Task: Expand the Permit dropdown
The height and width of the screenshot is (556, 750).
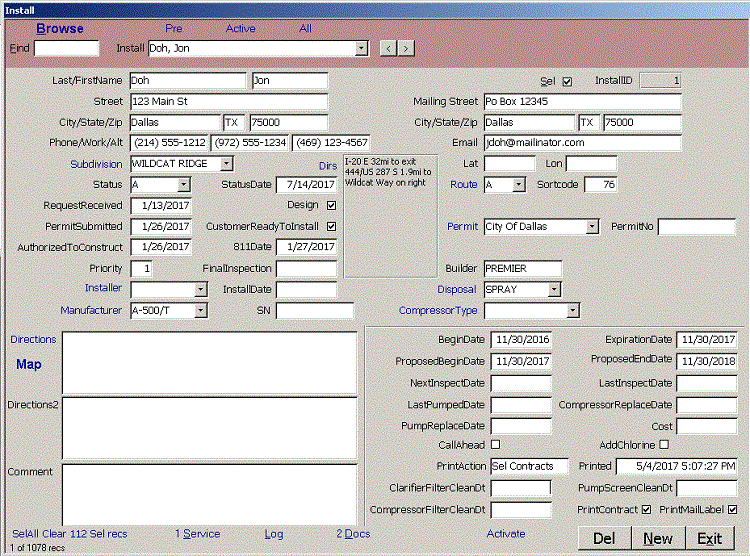Action: tap(592, 227)
